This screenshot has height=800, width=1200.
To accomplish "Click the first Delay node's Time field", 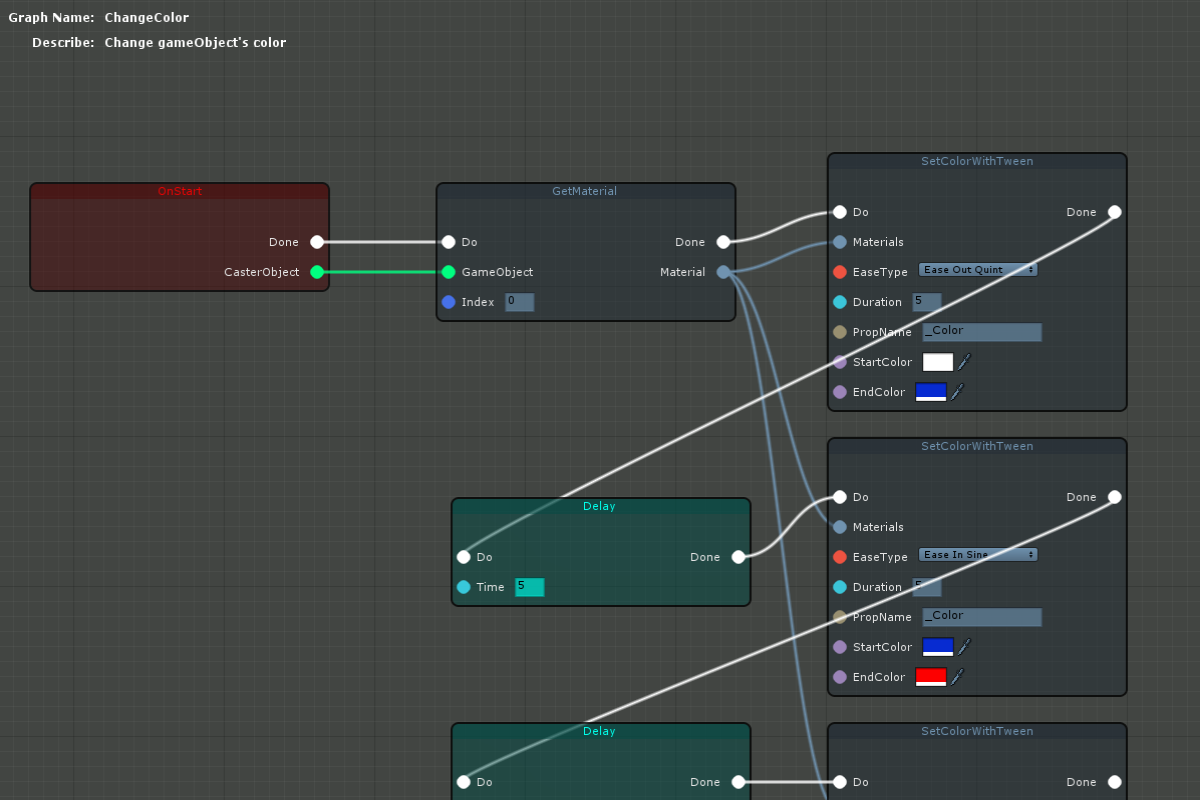I will [529, 587].
